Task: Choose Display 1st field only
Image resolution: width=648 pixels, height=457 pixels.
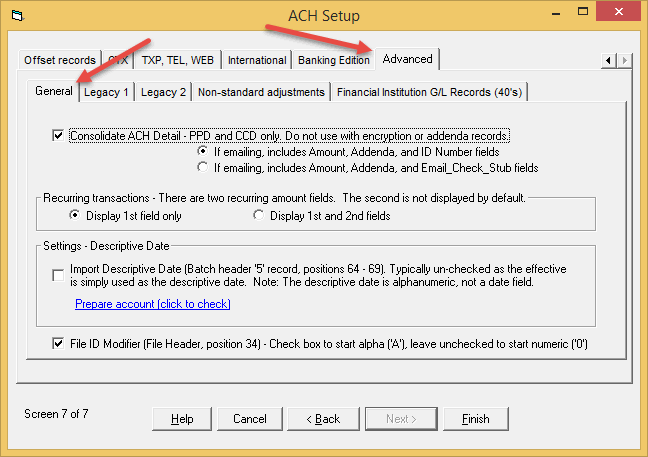Action: (75, 215)
